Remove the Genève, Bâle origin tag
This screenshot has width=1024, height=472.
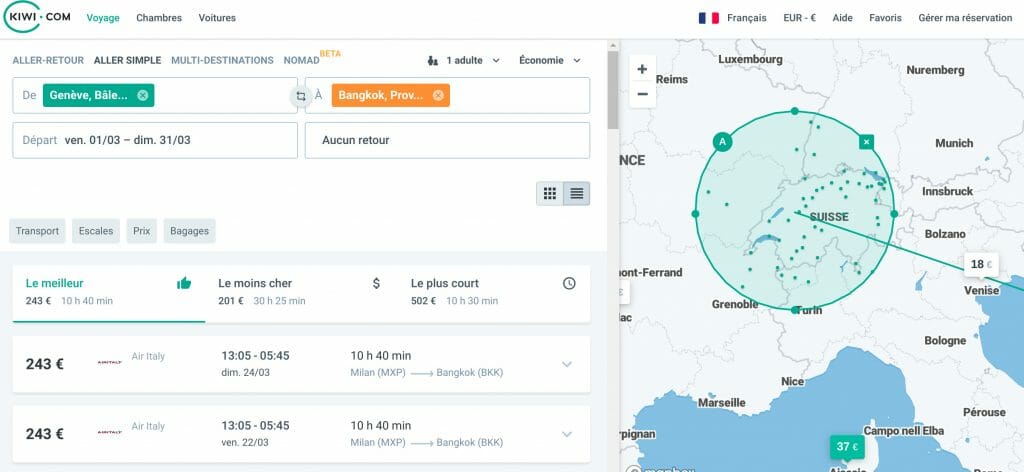(142, 95)
